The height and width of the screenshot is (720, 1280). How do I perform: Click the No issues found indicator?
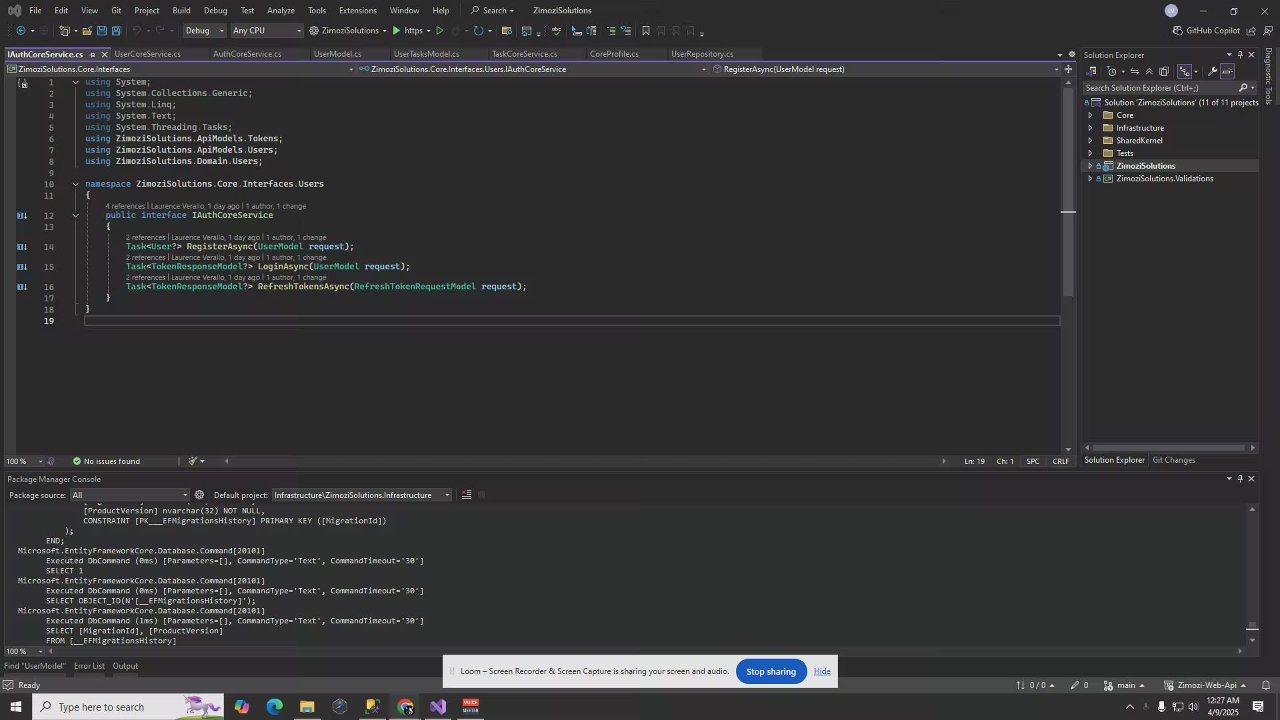[x=106, y=461]
